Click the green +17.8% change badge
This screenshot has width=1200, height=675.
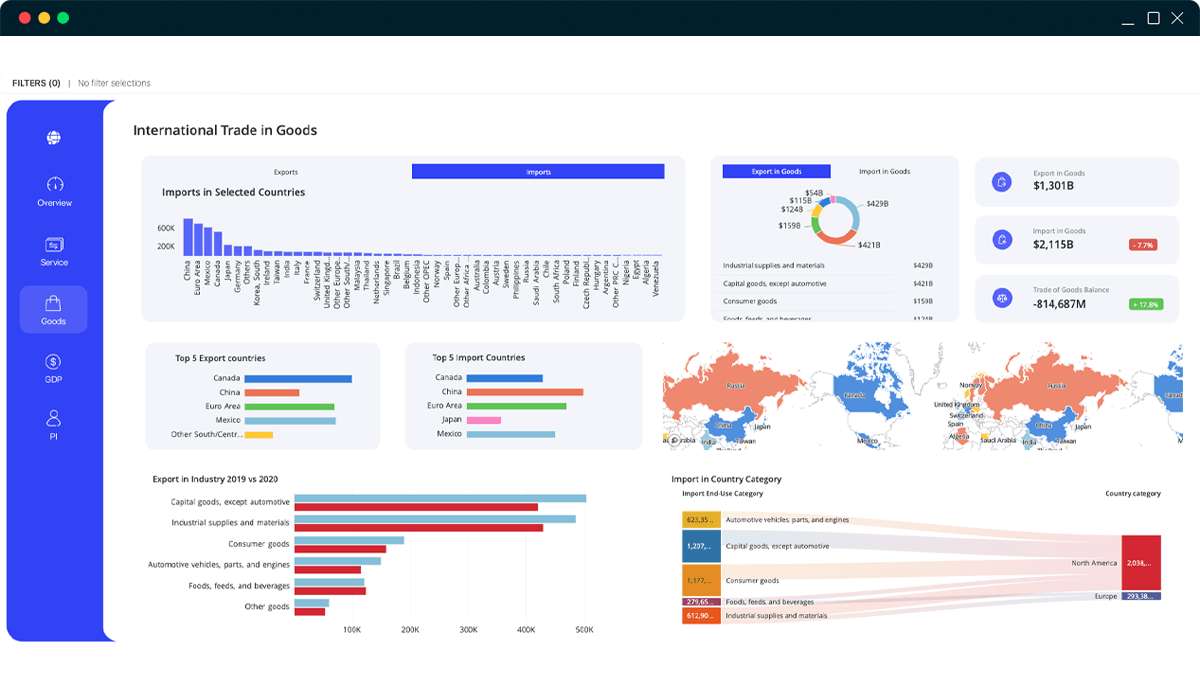(1144, 304)
